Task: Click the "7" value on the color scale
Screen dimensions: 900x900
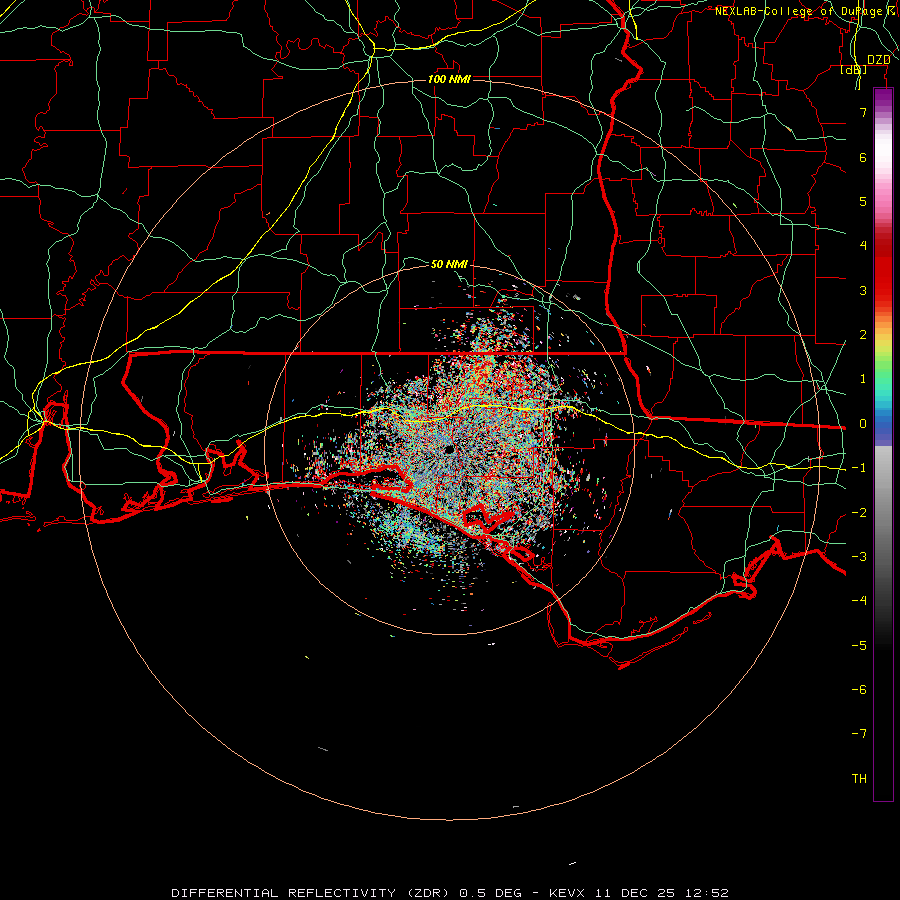Action: pos(863,112)
